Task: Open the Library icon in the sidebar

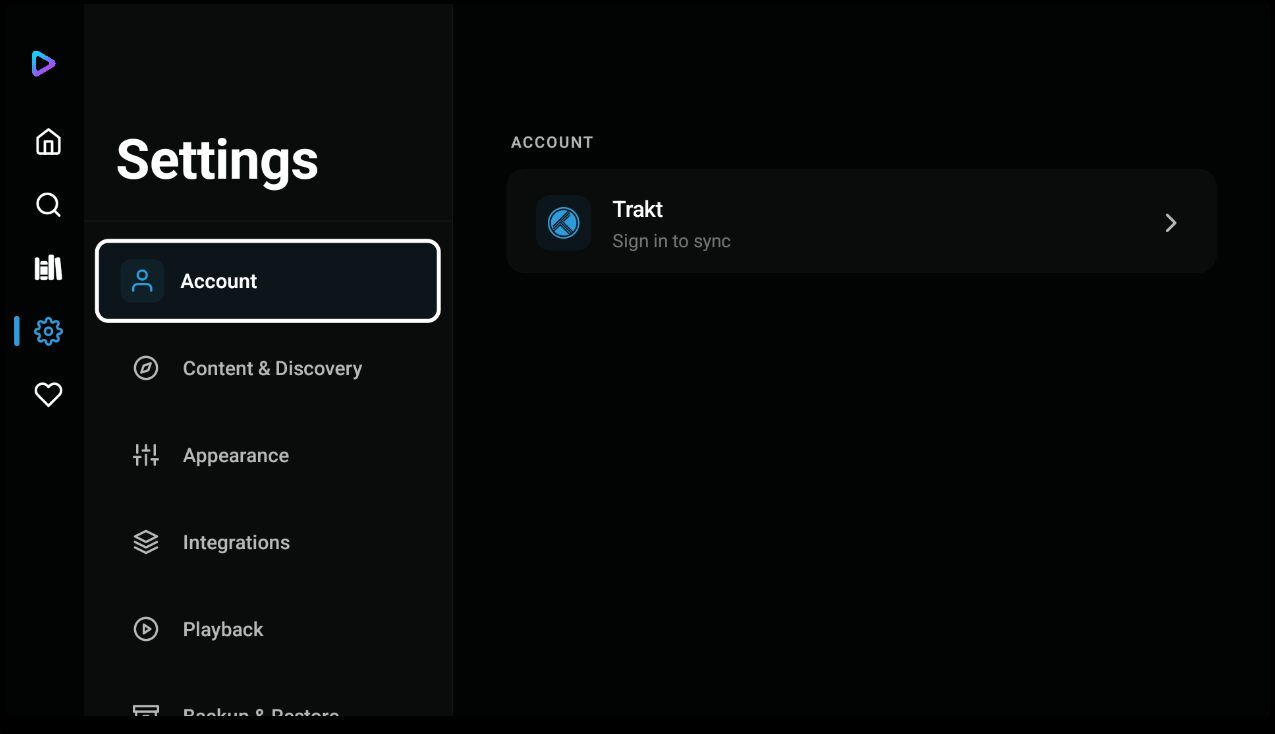Action: point(48,268)
